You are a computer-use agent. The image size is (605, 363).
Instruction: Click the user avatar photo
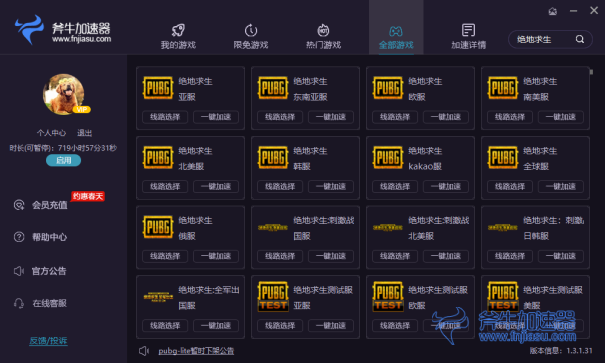tap(64, 94)
